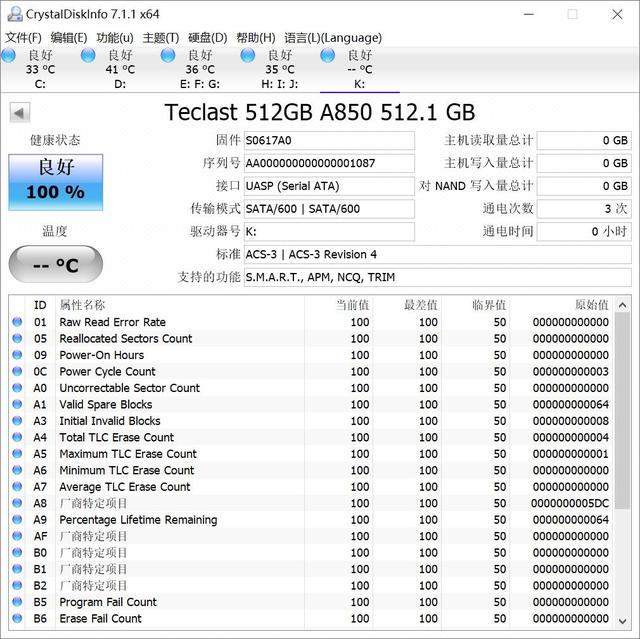Click the features field S.M.A.R.T., APM, NCQ, TRIM
This screenshot has width=640, height=639.
pyautogui.click(x=438, y=277)
